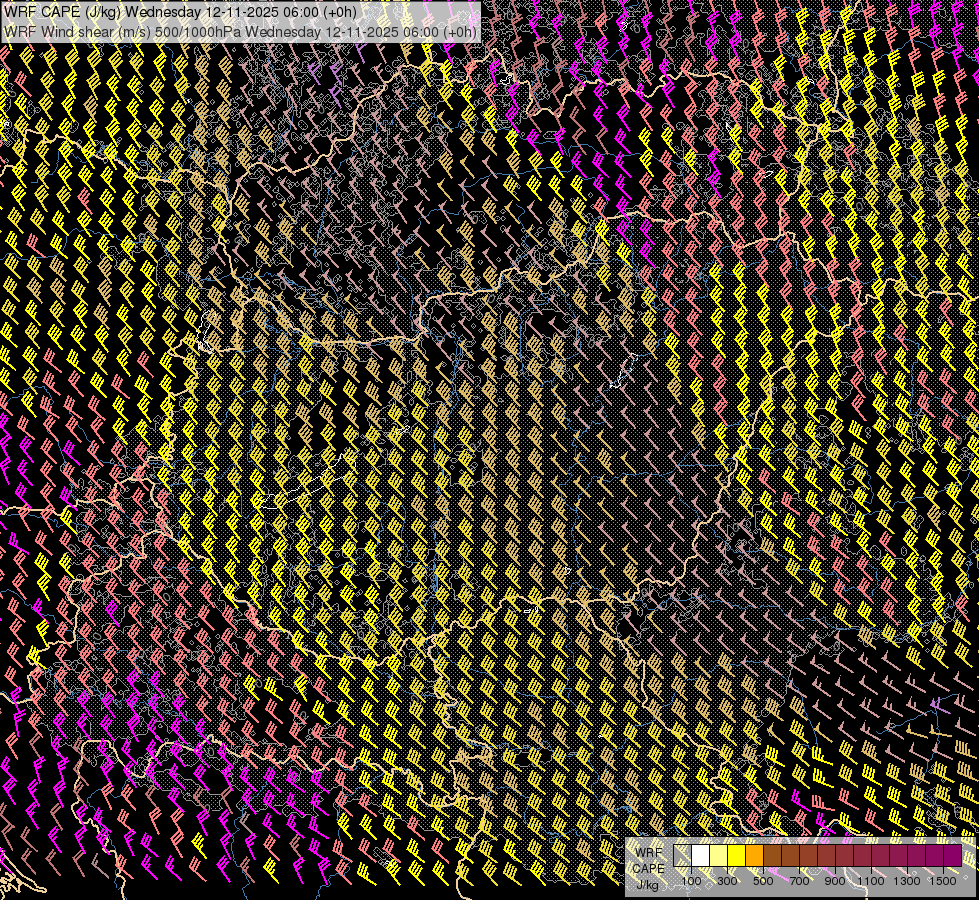Select the pale yellow CAPE legend swatch

pos(718,856)
